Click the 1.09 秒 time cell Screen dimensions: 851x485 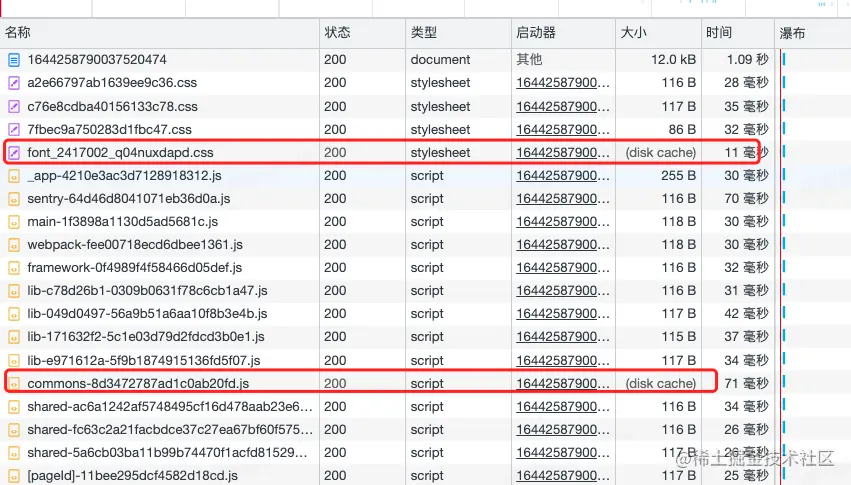[747, 60]
